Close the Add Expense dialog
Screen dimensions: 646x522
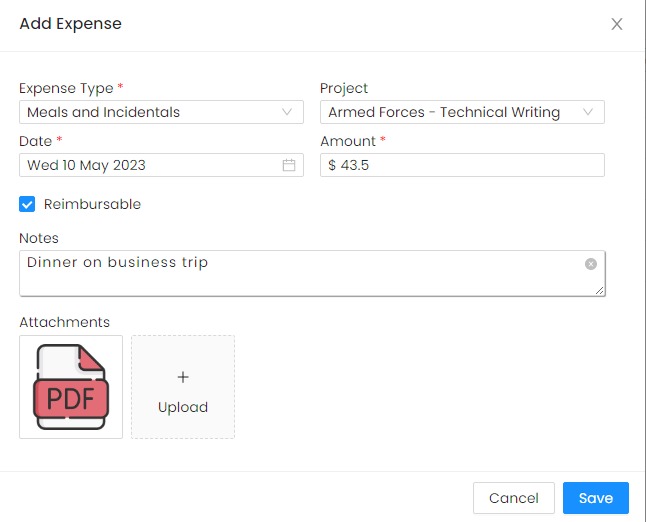click(x=617, y=24)
